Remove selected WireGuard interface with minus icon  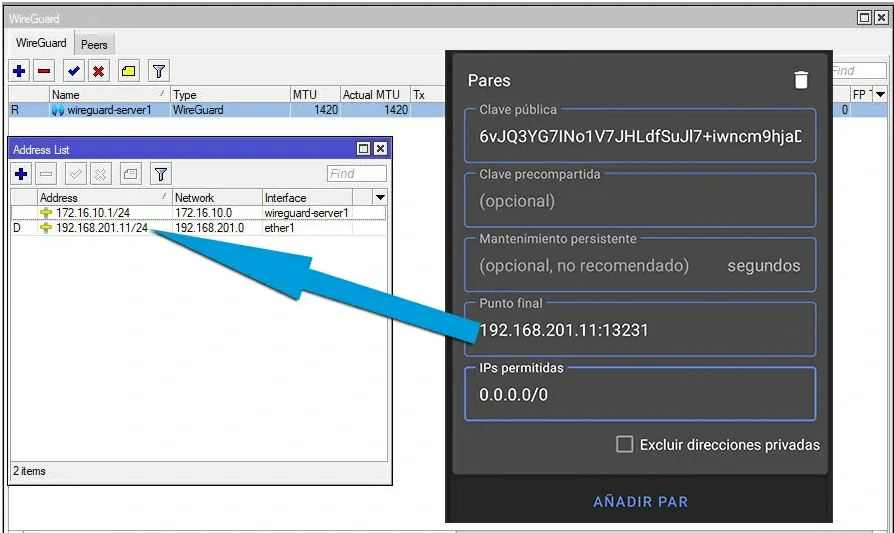tap(44, 71)
